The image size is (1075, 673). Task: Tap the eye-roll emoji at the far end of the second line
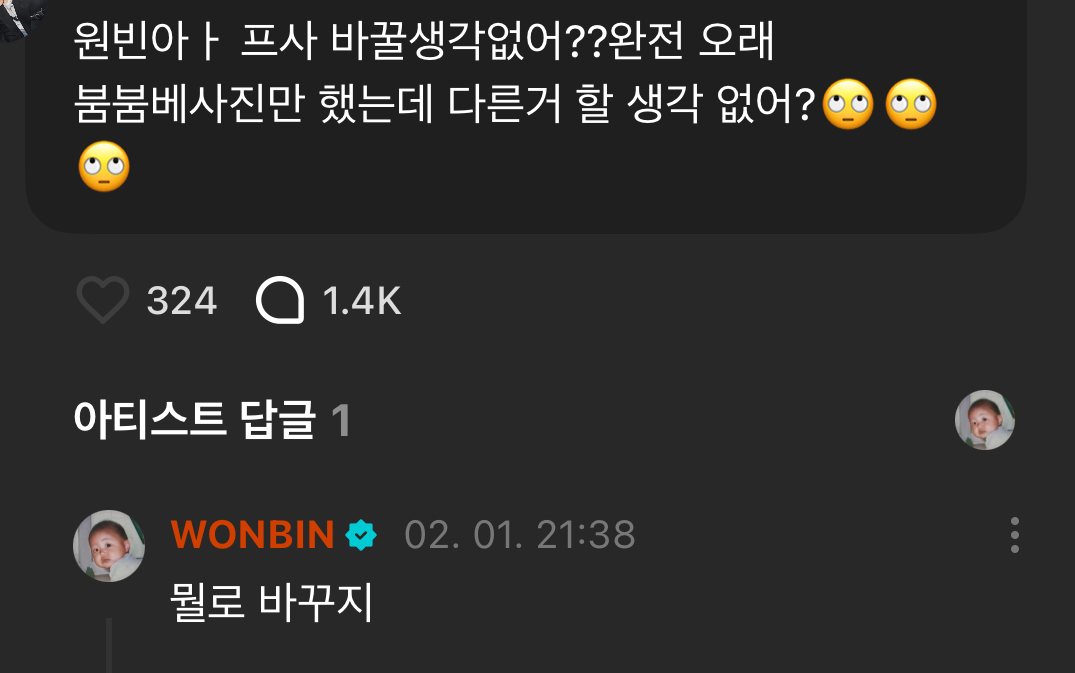point(911,105)
